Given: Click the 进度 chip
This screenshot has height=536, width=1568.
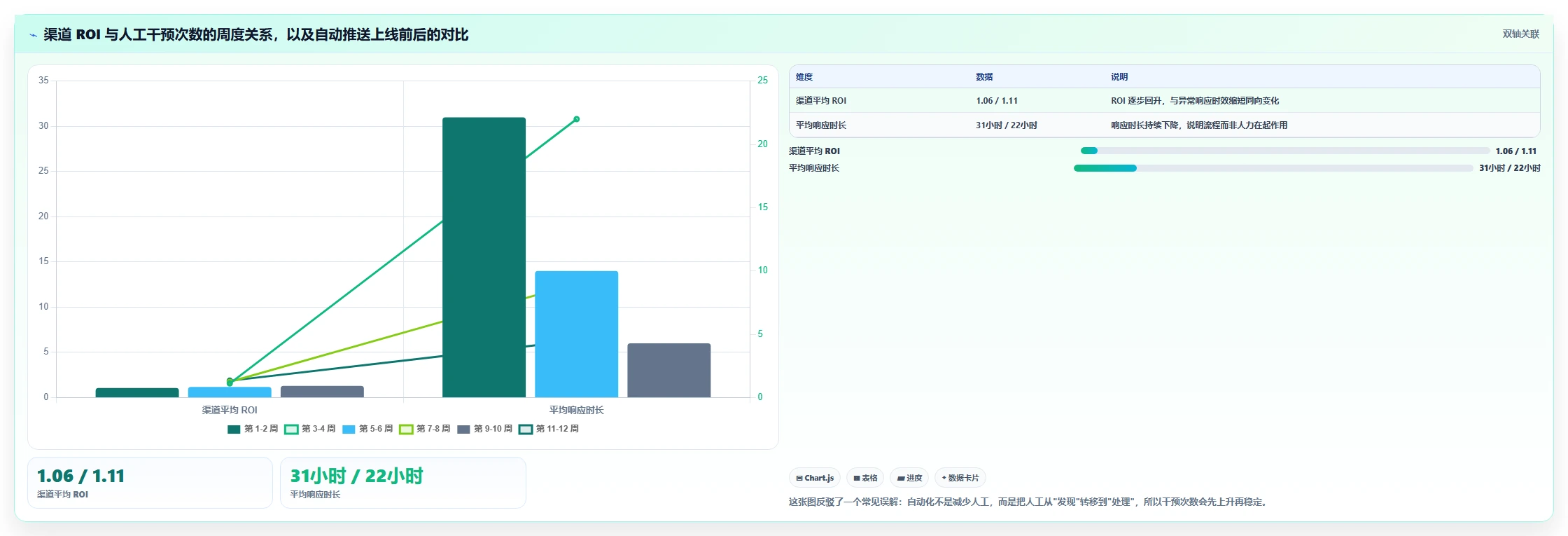Looking at the screenshot, I should (x=909, y=478).
